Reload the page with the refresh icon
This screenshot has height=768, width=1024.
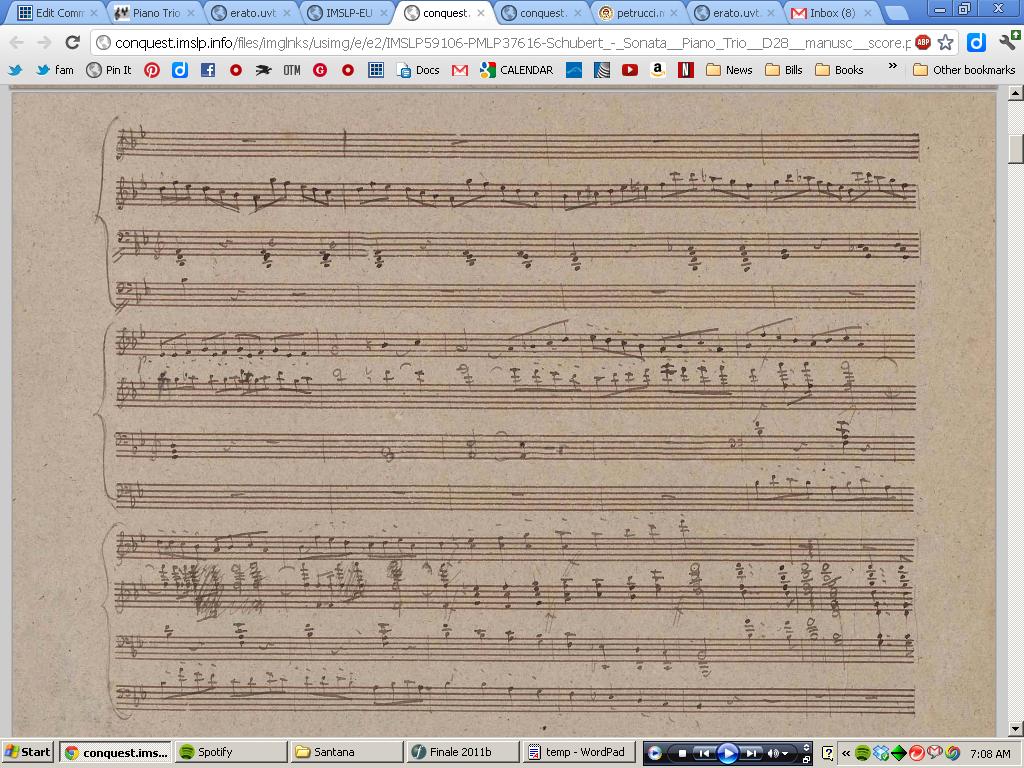click(x=72, y=43)
